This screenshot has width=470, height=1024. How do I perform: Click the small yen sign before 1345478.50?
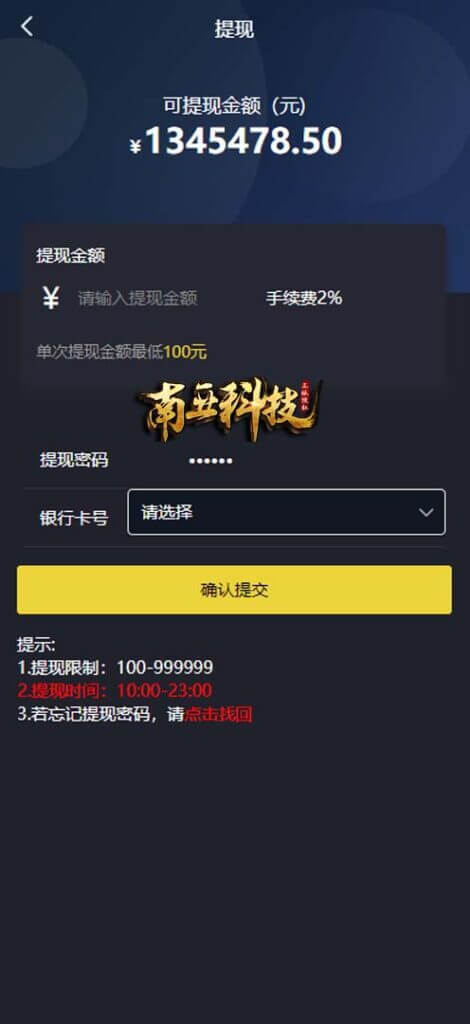coord(135,146)
